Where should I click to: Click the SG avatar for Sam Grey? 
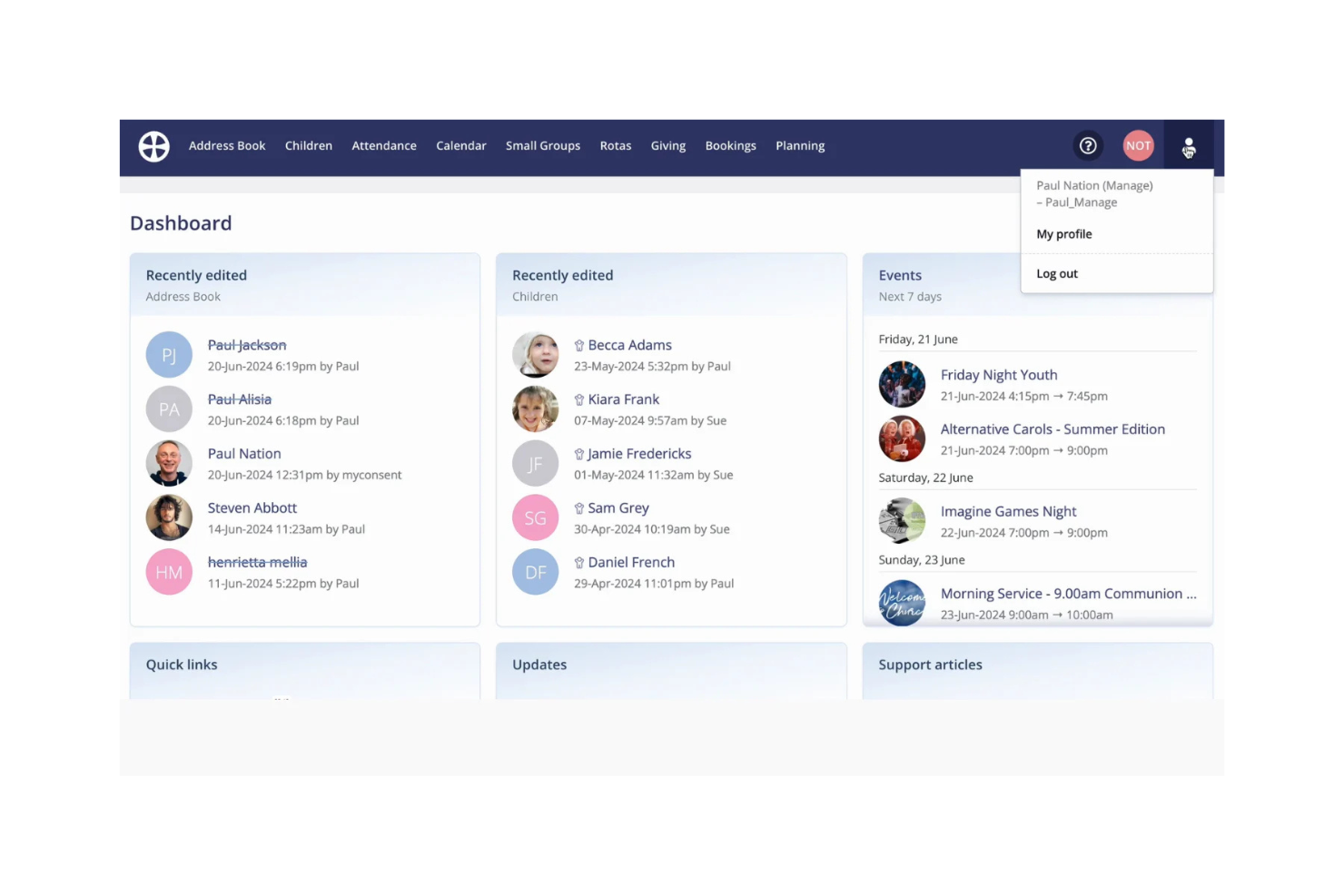[x=535, y=517]
